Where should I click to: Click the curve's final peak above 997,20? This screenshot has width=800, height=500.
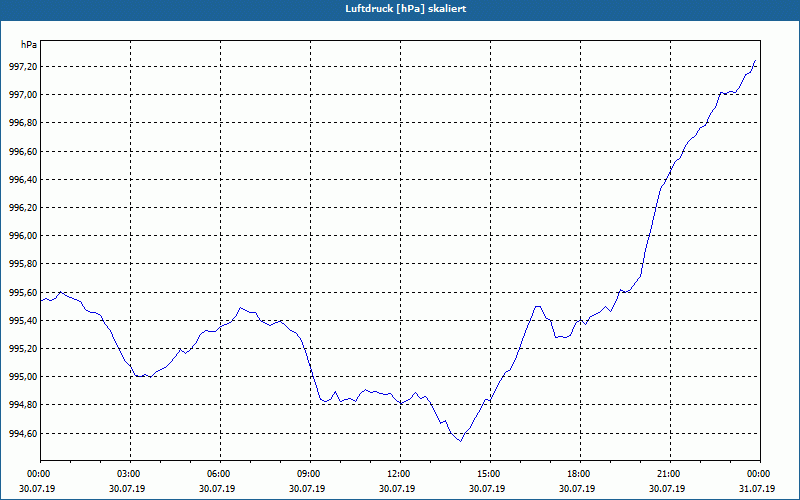pos(755,61)
